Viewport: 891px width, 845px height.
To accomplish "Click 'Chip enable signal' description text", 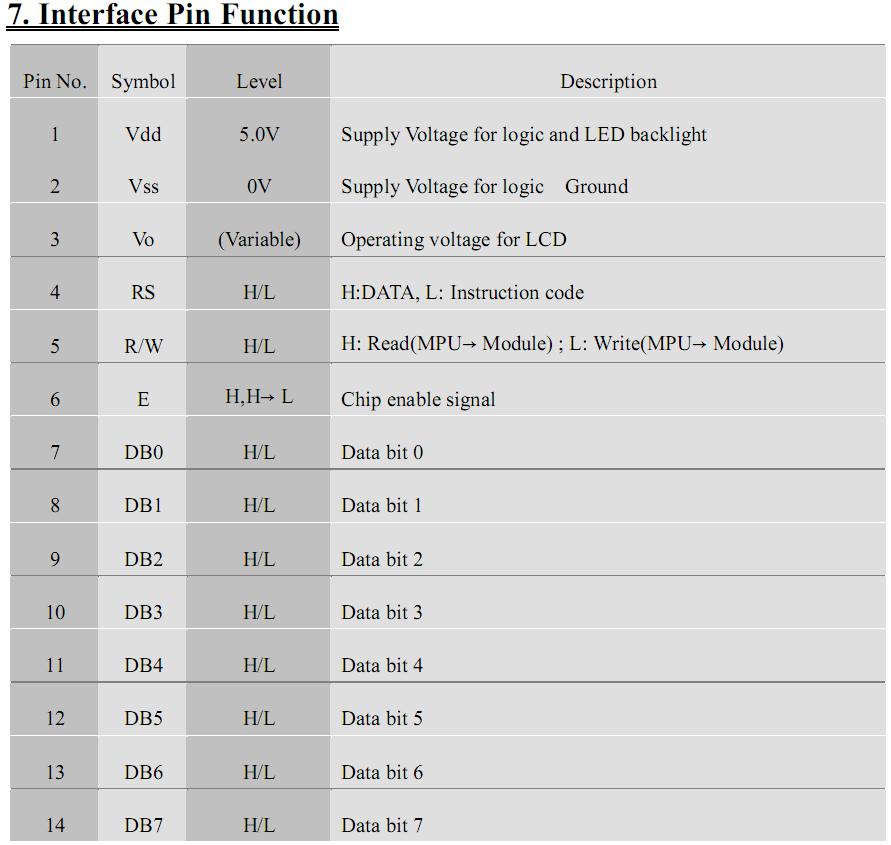I will [418, 399].
